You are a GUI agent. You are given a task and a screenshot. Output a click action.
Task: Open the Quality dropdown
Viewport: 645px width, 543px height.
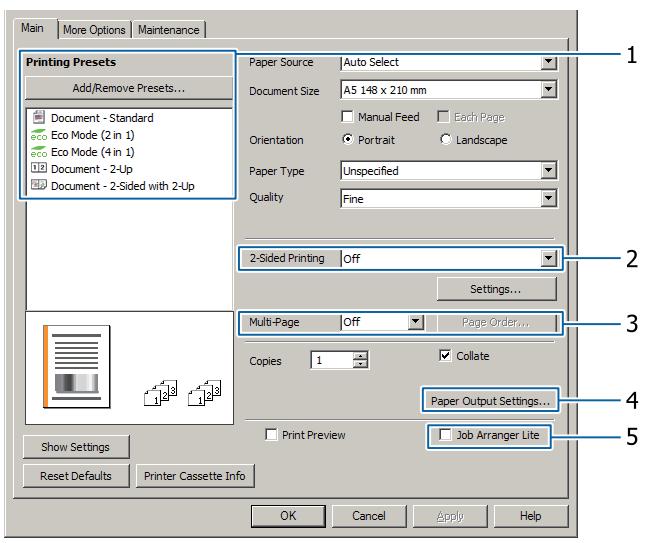548,198
